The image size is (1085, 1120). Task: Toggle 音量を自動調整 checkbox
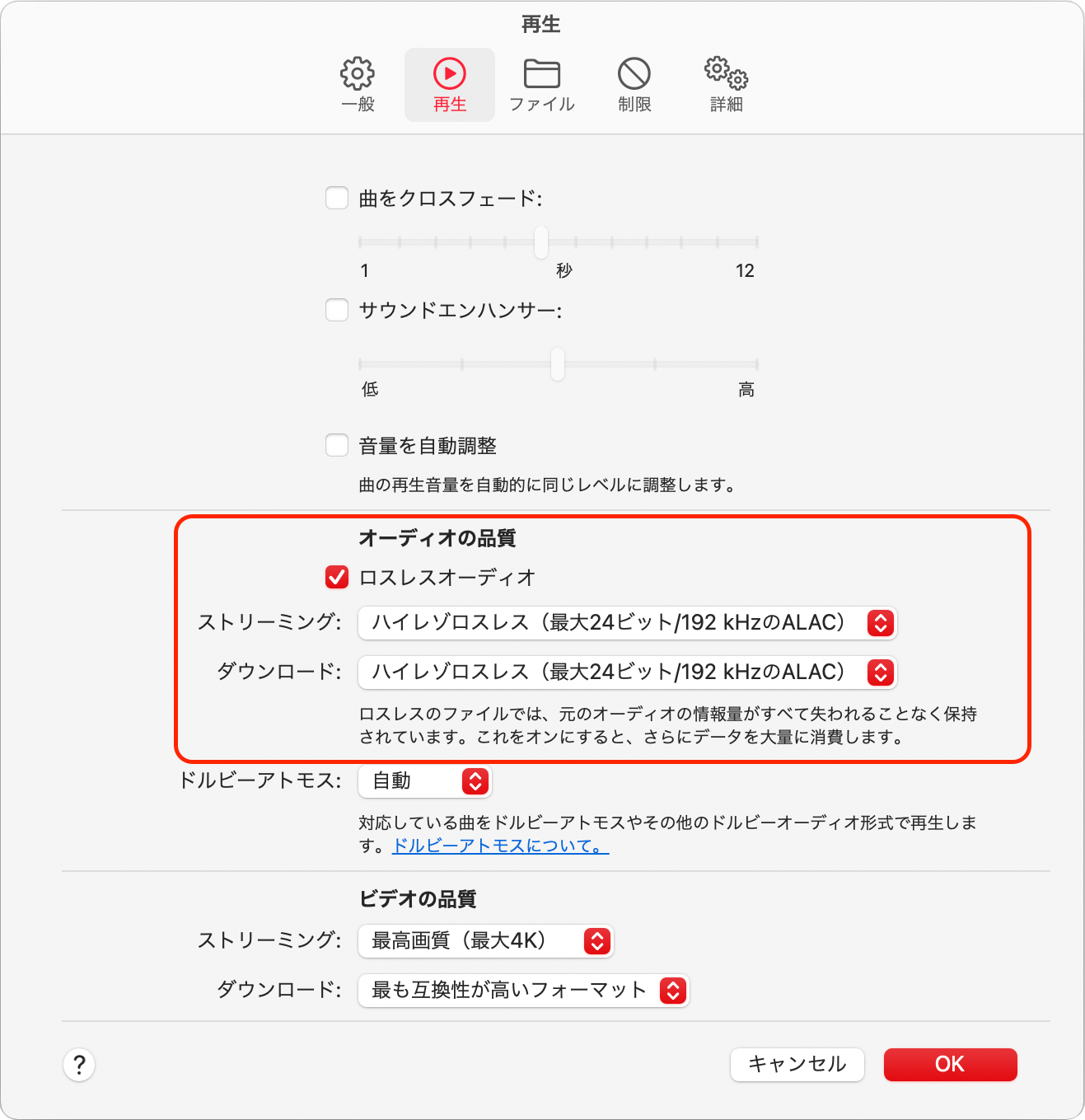coord(337,445)
